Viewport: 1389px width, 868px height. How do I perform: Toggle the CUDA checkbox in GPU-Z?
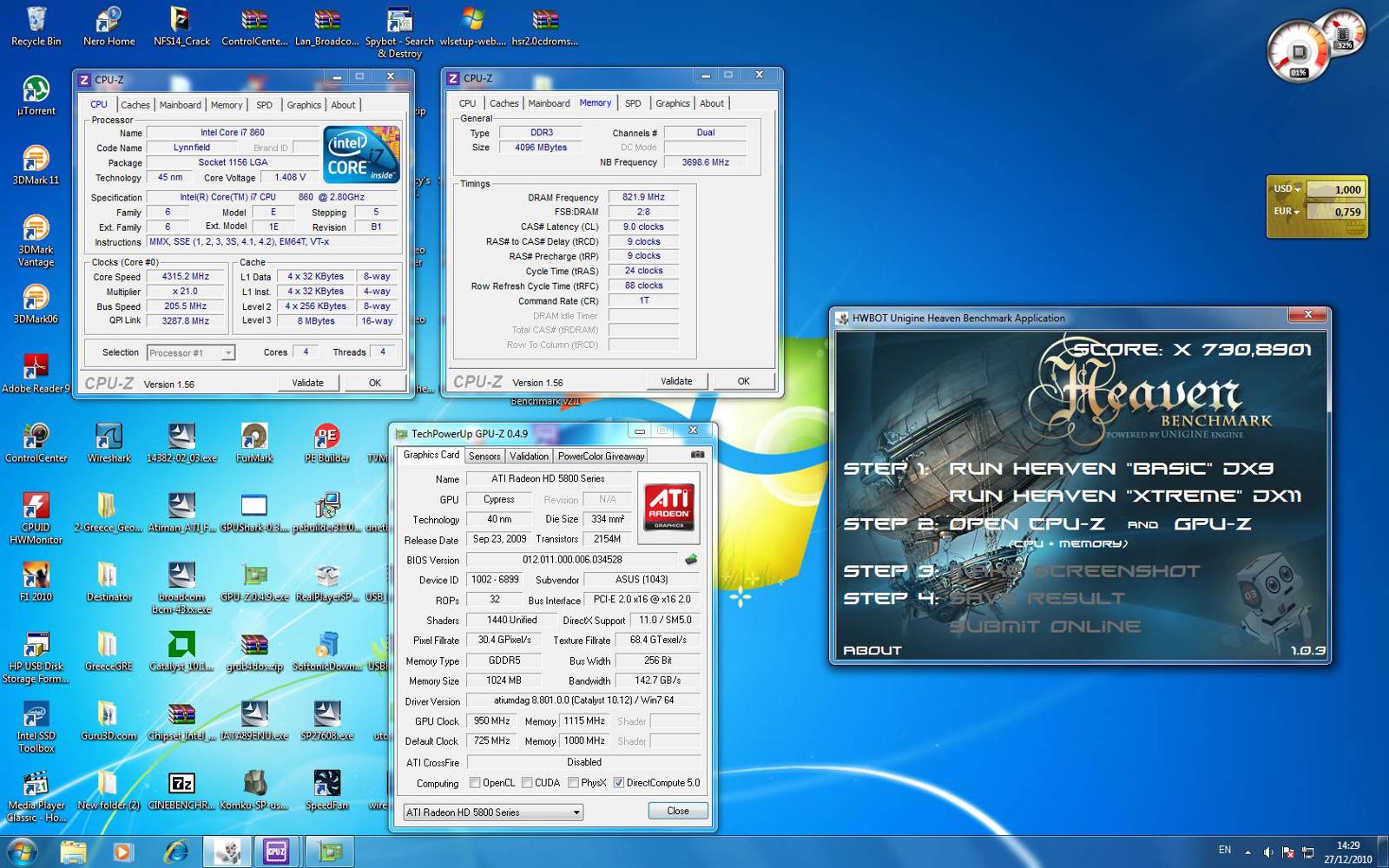527,782
